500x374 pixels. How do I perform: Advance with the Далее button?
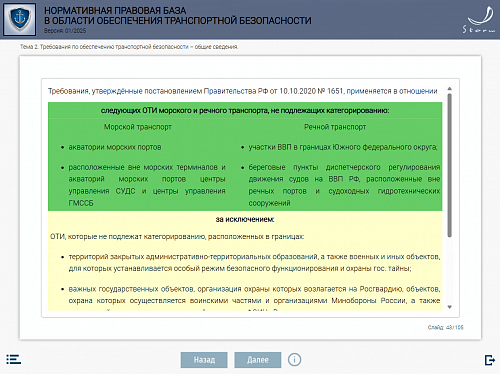click(258, 360)
